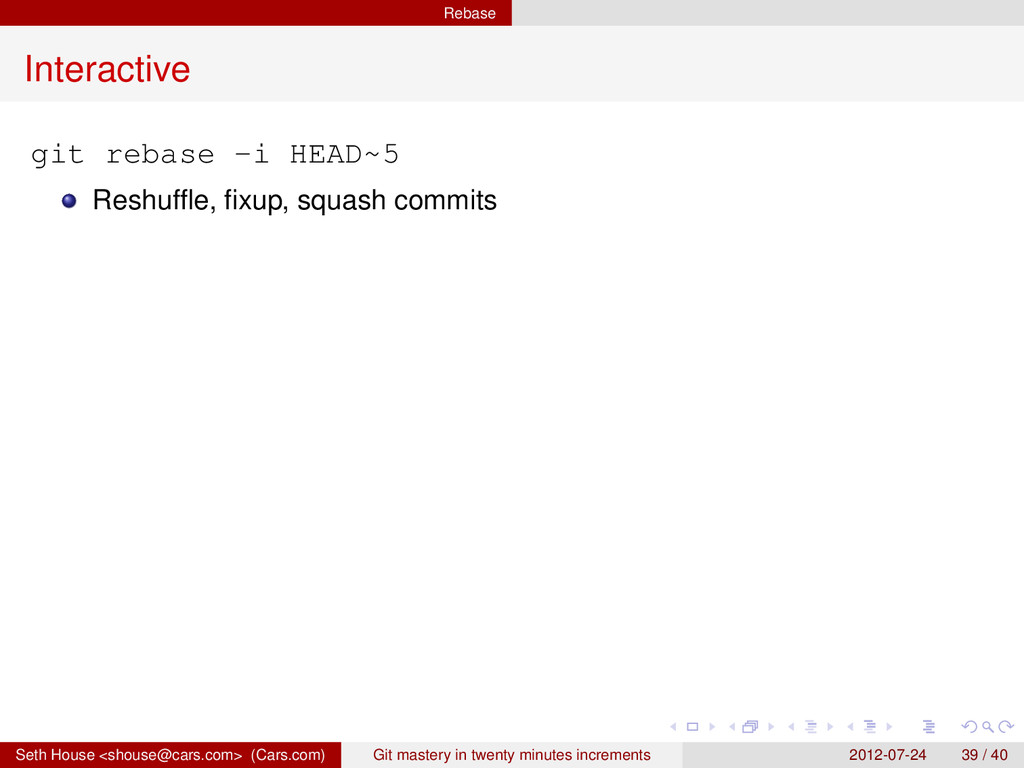
Task: Jump to next section arrow
Action: tap(889, 727)
